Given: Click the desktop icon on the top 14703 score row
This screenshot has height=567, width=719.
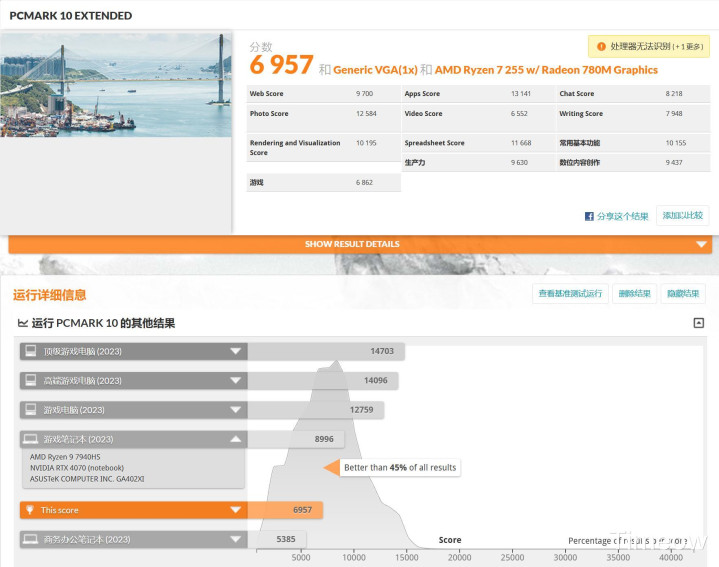Looking at the screenshot, I should point(30,351).
